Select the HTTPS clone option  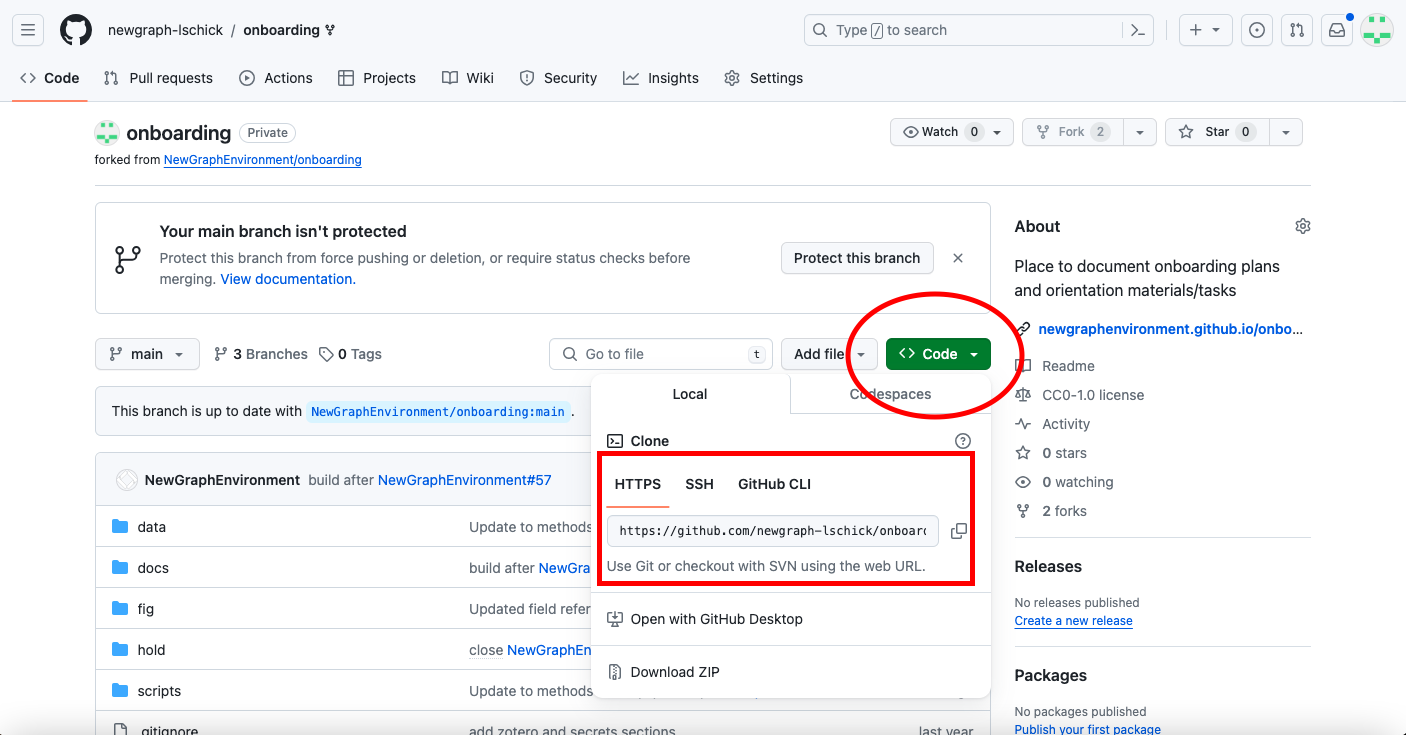point(638,484)
